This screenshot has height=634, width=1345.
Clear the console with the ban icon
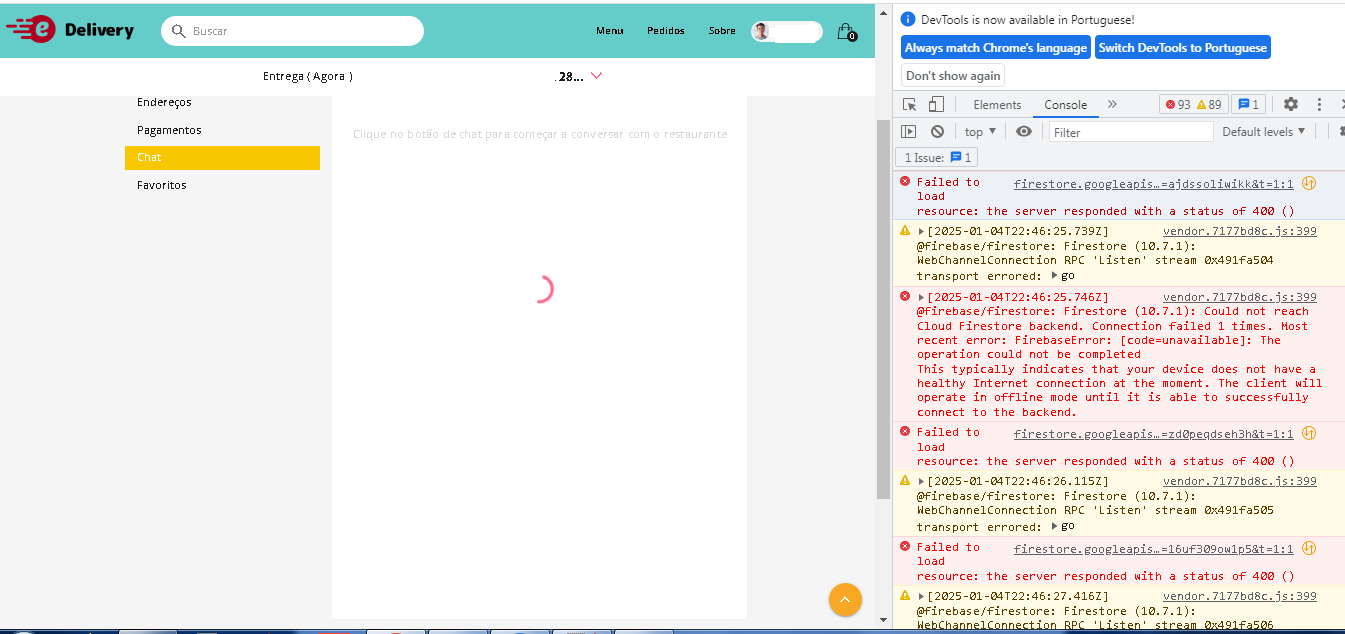click(x=937, y=131)
